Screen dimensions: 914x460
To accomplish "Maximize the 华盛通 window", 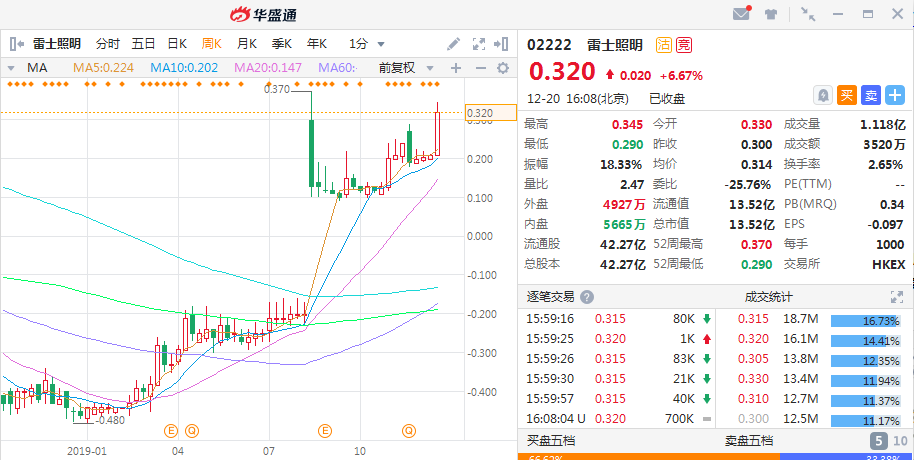I will pyautogui.click(x=868, y=14).
